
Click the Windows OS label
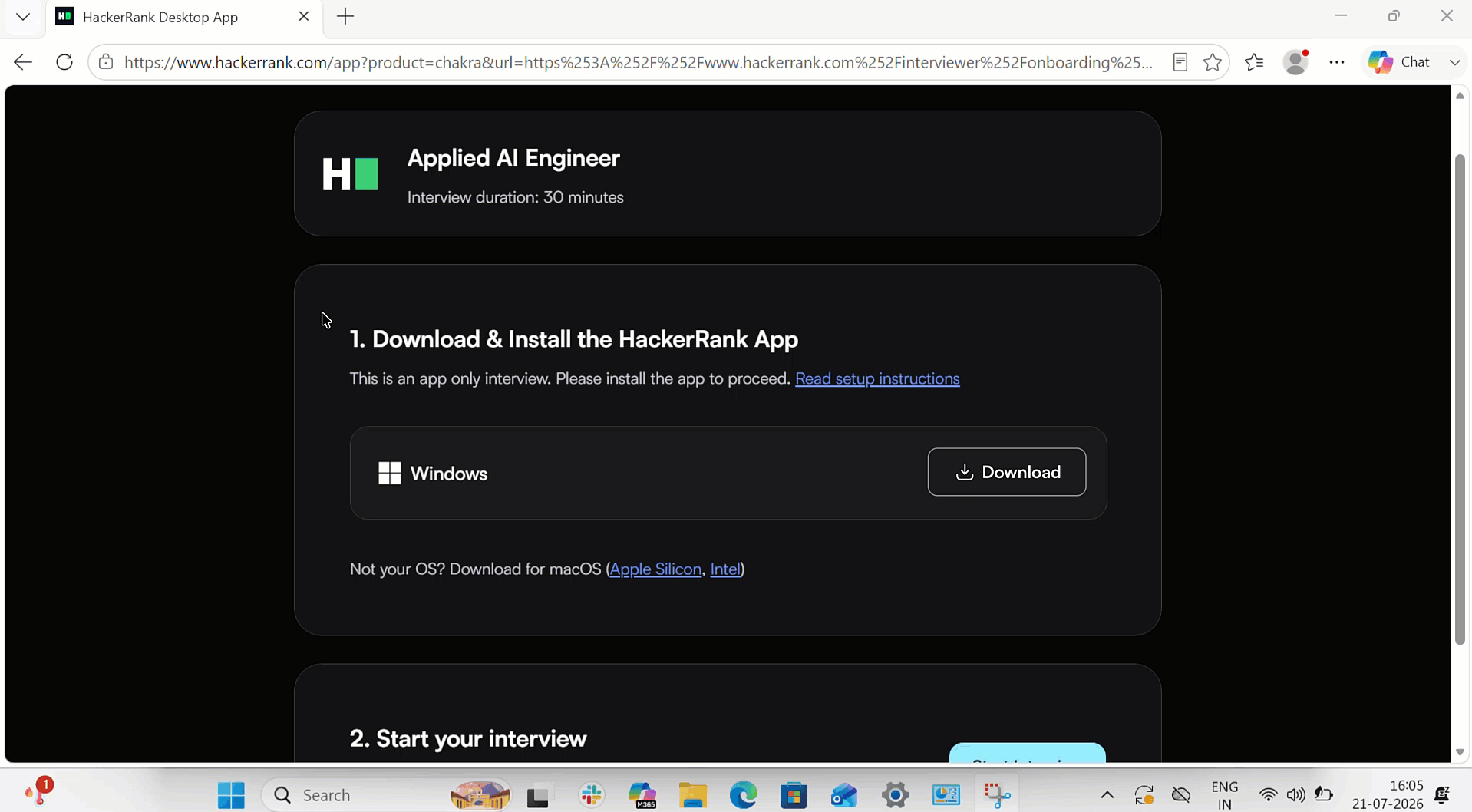pyautogui.click(x=448, y=474)
